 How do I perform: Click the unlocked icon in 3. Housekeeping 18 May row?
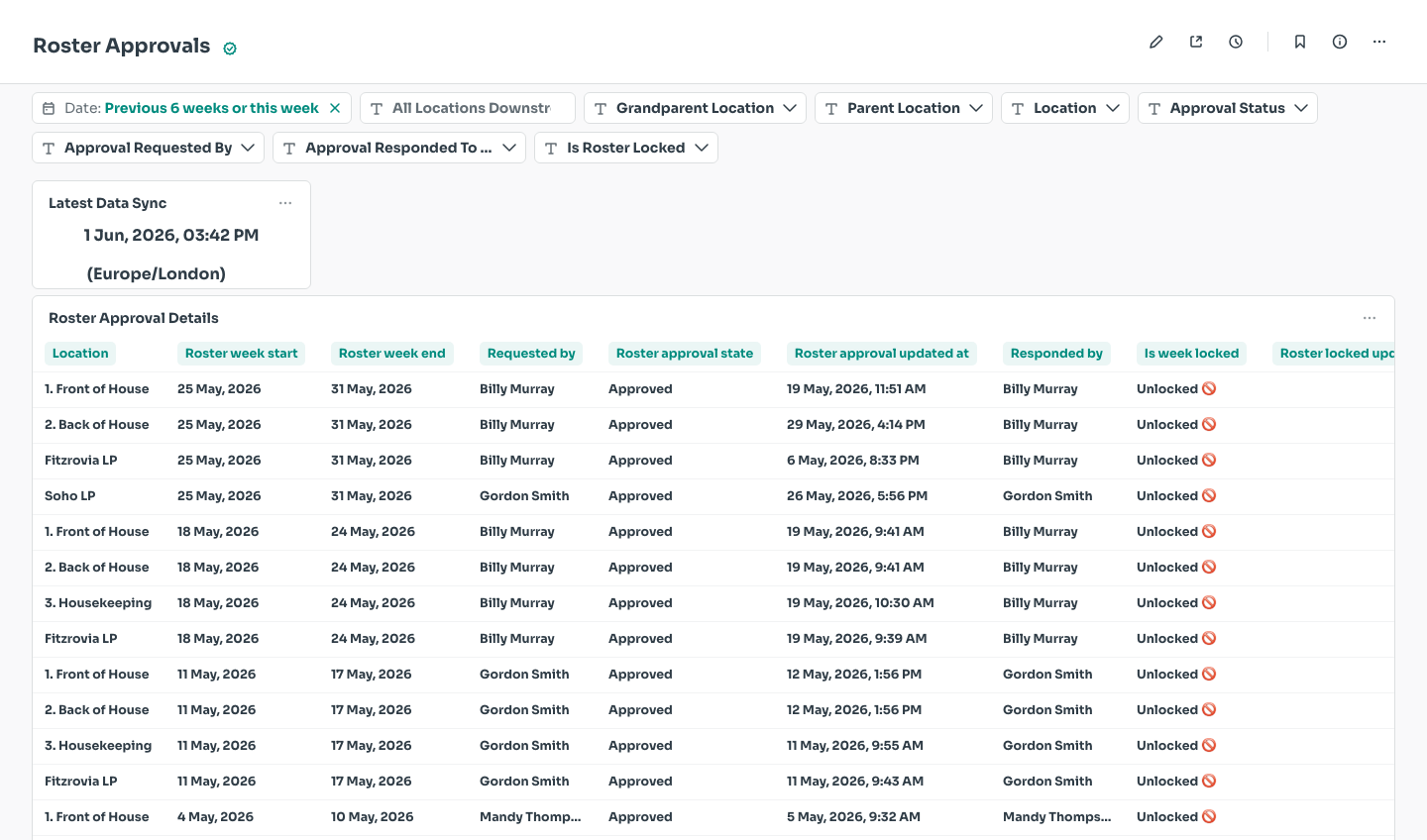point(1209,602)
